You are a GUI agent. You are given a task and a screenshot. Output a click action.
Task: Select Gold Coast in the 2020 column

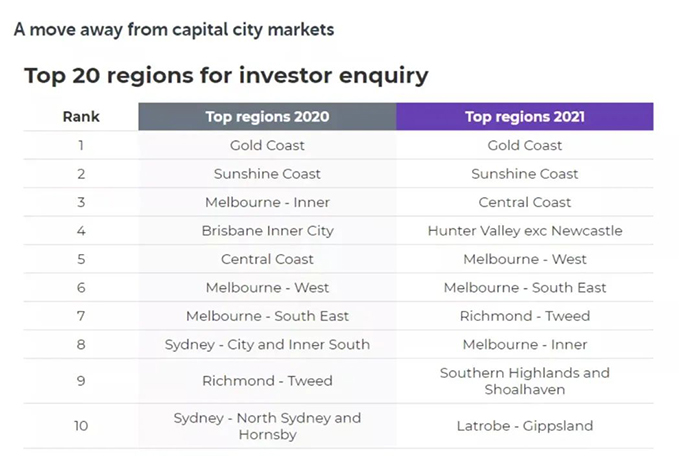(267, 145)
